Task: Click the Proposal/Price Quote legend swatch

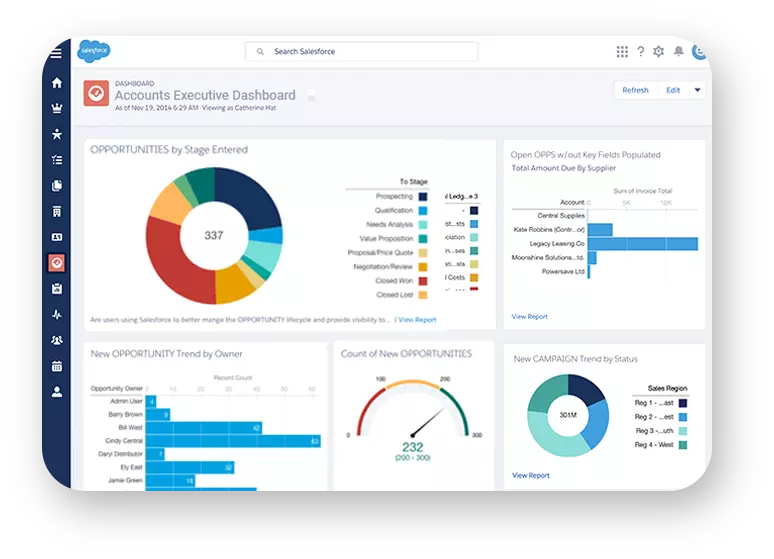Action: pos(423,253)
